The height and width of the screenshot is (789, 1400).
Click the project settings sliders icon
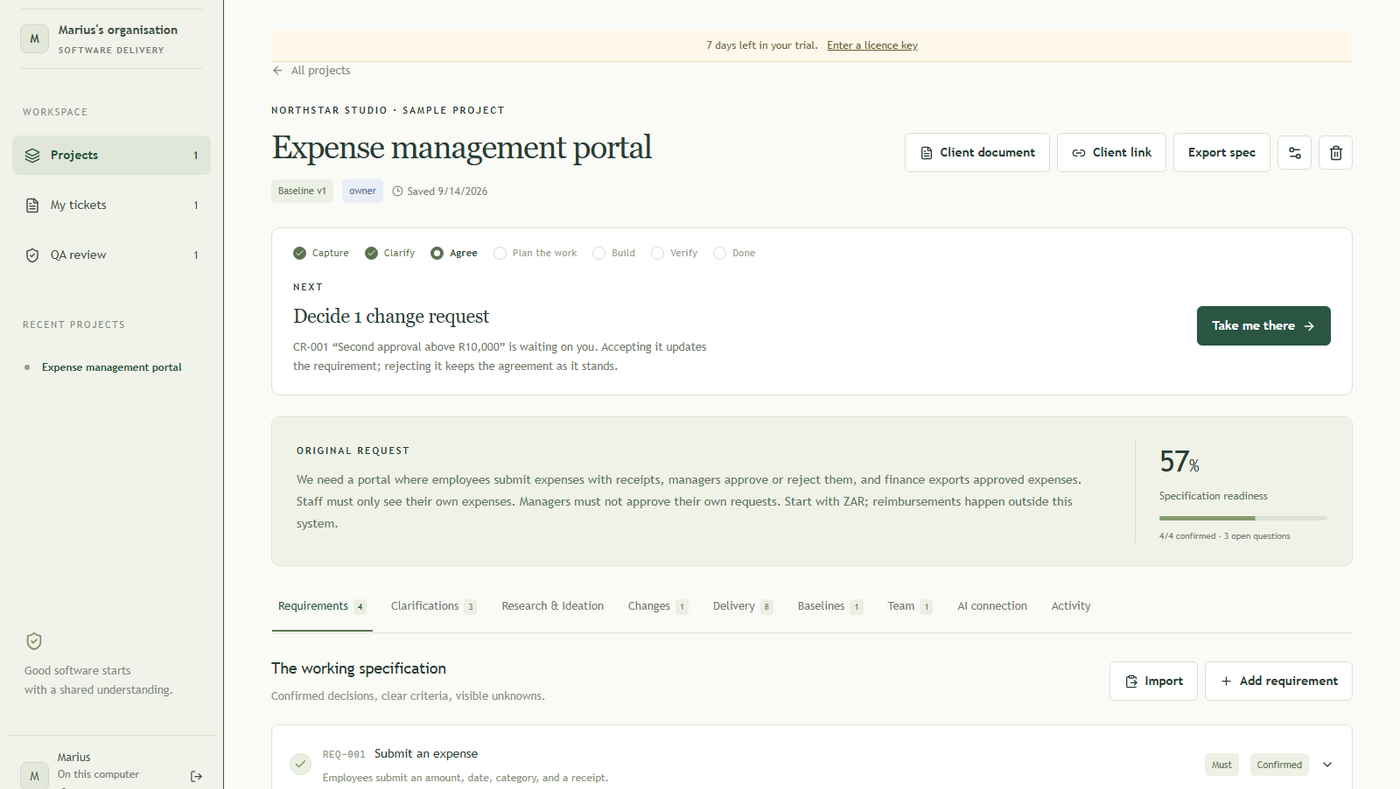pyautogui.click(x=1294, y=153)
